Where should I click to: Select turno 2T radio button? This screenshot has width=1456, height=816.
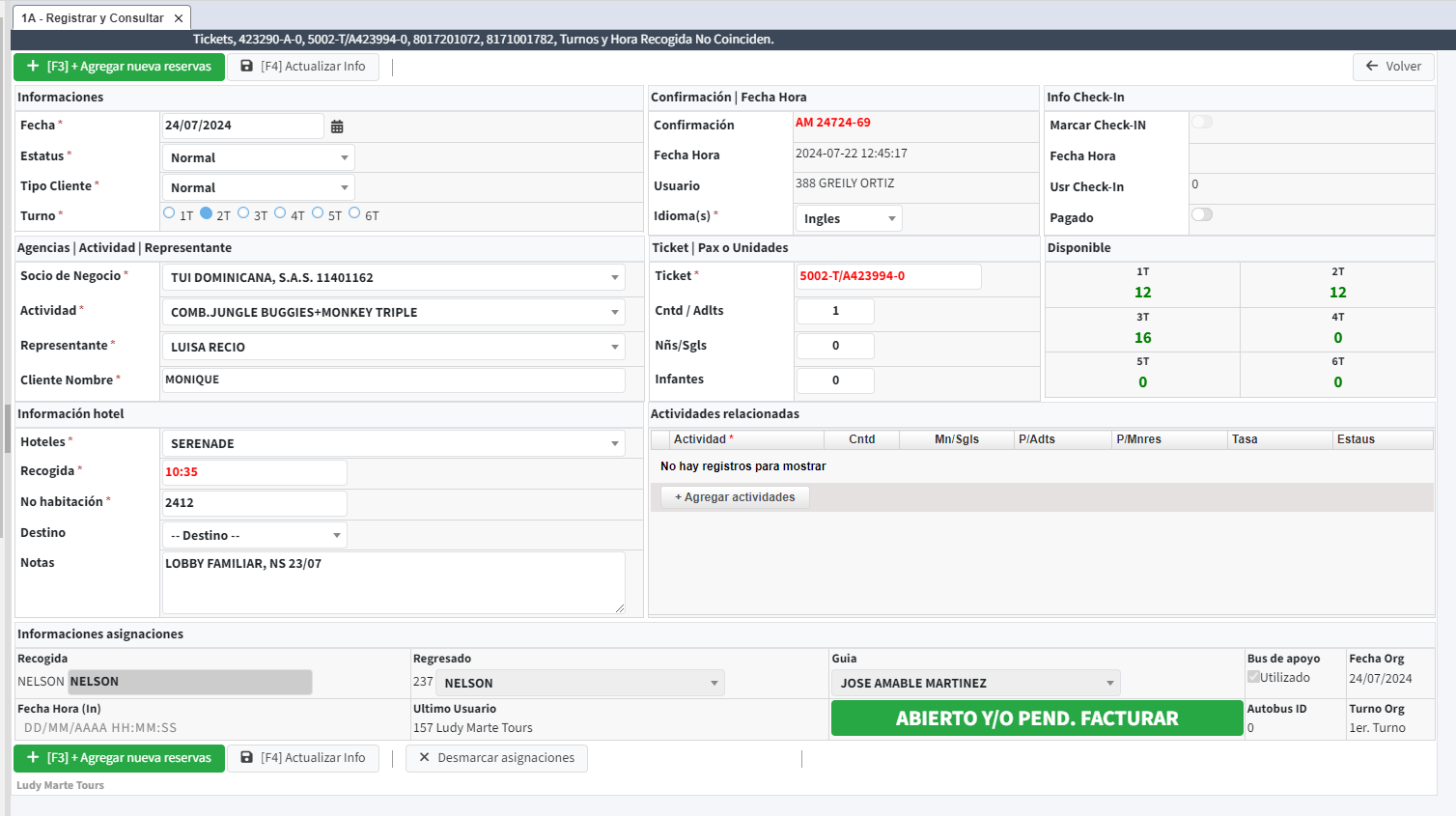(x=207, y=213)
